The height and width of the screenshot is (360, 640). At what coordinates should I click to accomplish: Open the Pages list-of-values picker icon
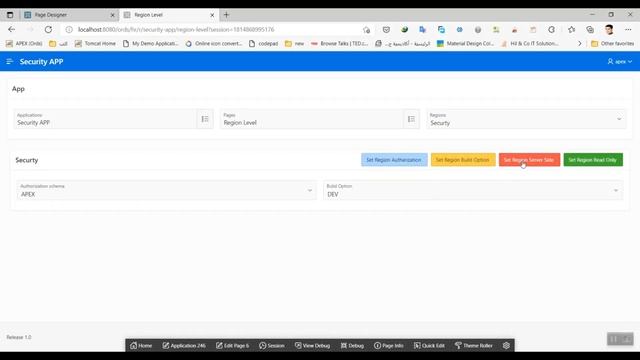point(411,119)
